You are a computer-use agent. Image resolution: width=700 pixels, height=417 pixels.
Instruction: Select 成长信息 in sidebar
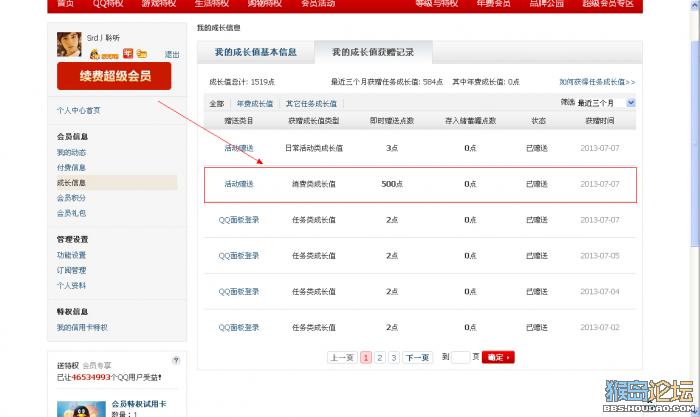point(117,183)
